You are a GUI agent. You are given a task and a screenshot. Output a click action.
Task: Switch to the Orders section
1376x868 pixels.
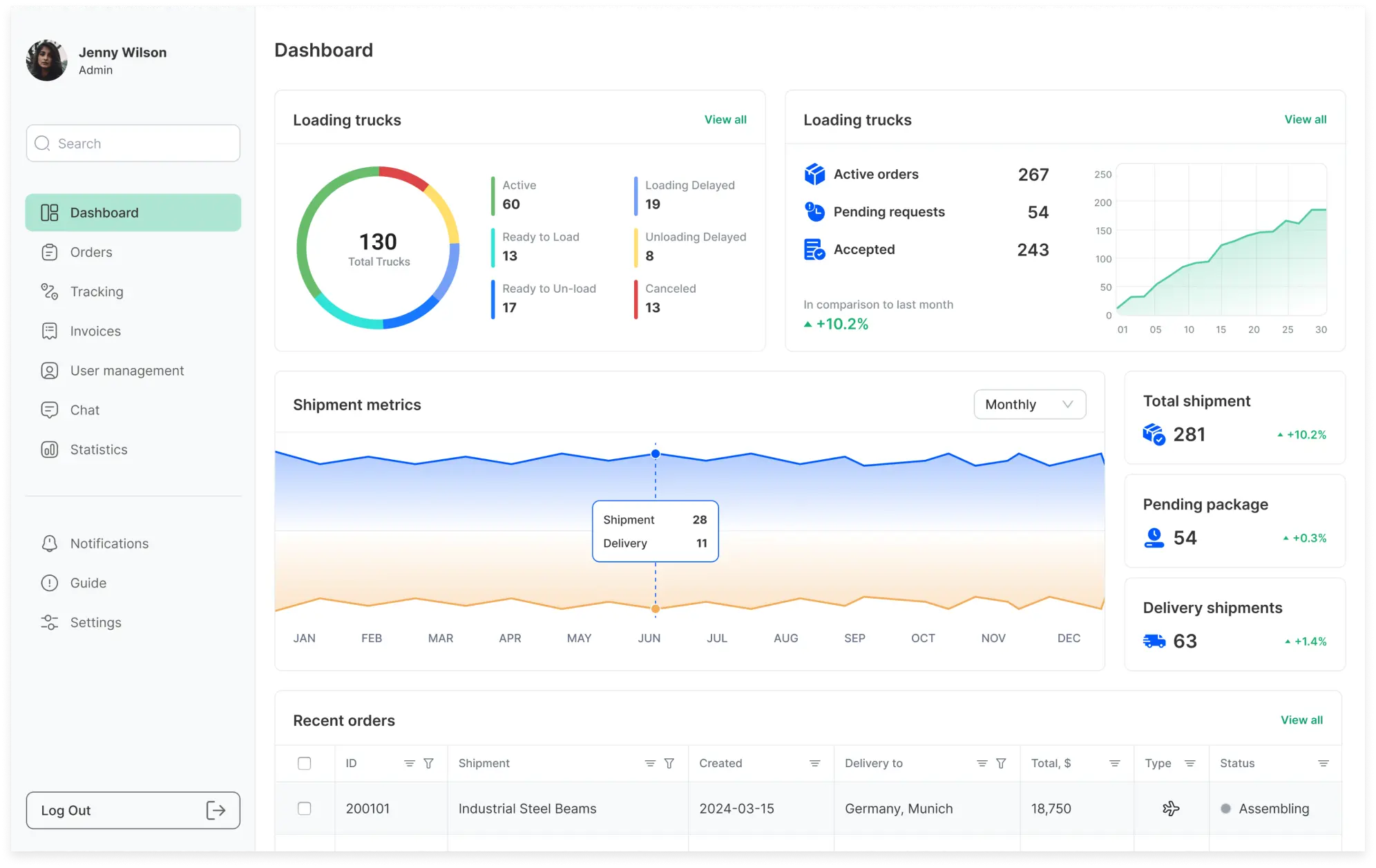click(90, 252)
